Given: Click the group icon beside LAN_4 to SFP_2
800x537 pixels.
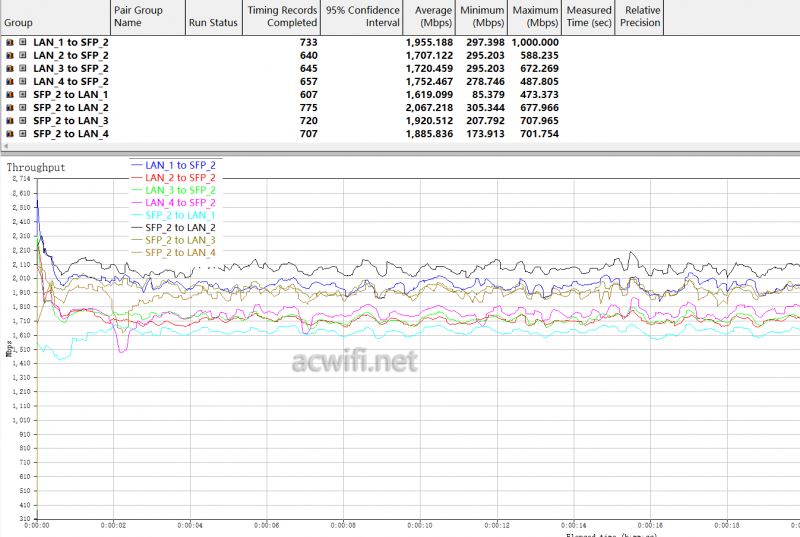Looking at the screenshot, I should [10, 82].
